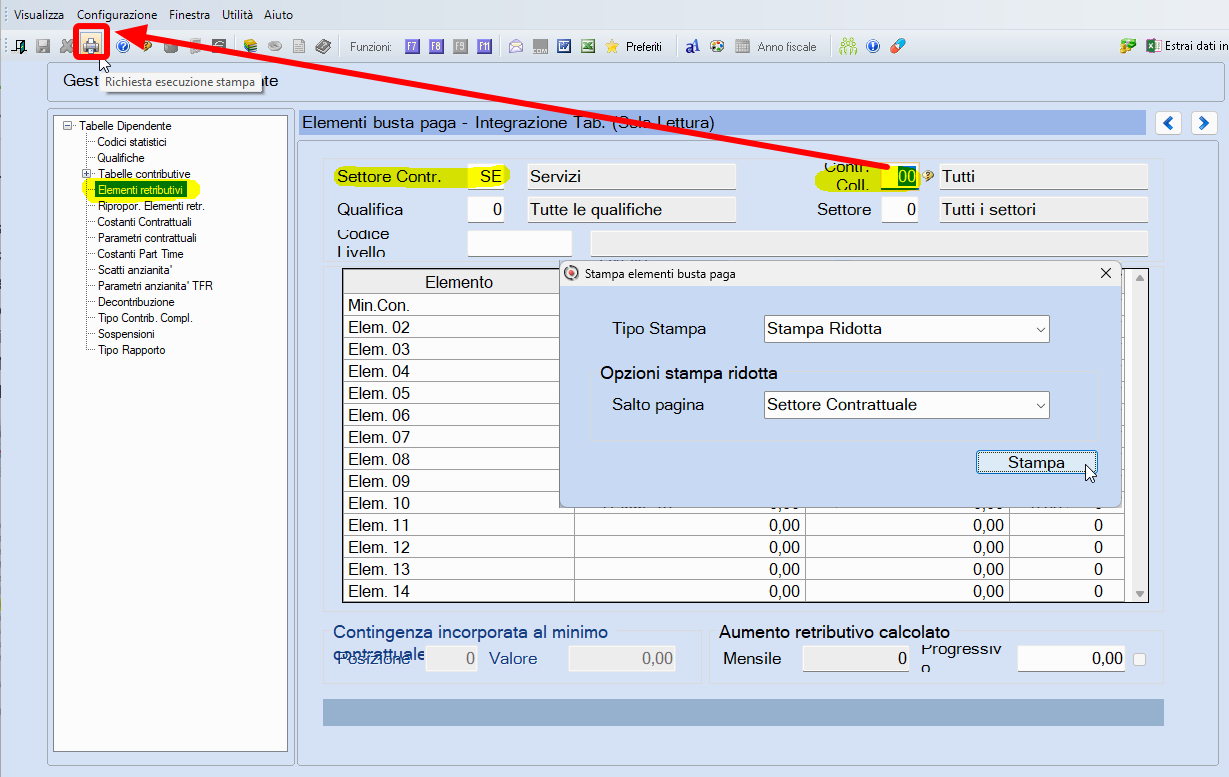
Task: Open the Utilità menu
Action: click(237, 15)
